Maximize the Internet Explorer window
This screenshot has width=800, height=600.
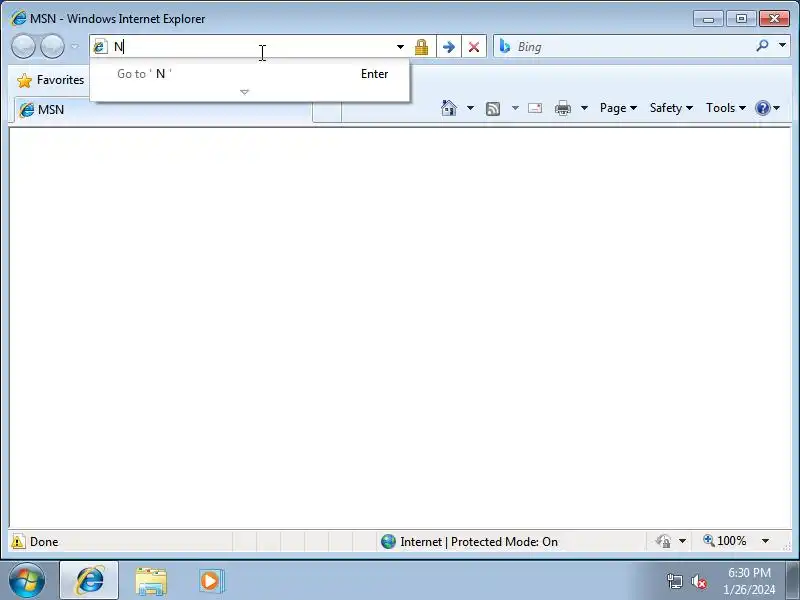point(741,19)
